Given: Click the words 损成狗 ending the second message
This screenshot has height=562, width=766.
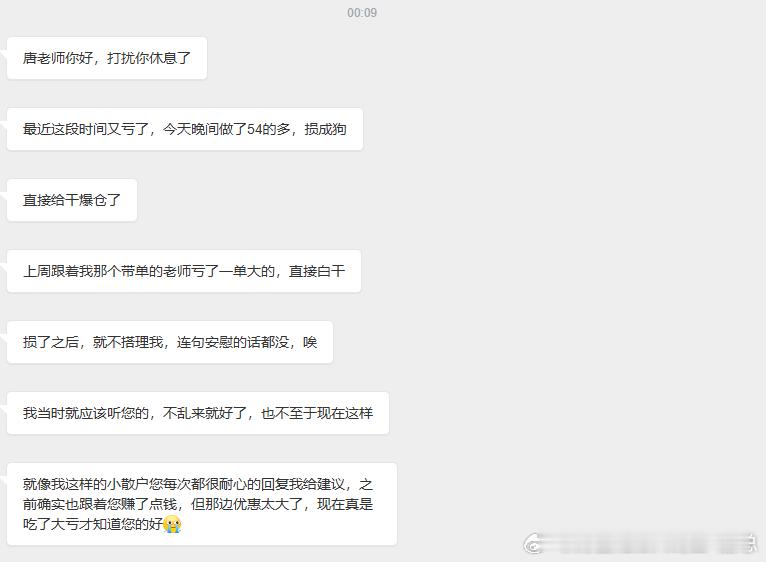Looking at the screenshot, I should pos(325,129).
